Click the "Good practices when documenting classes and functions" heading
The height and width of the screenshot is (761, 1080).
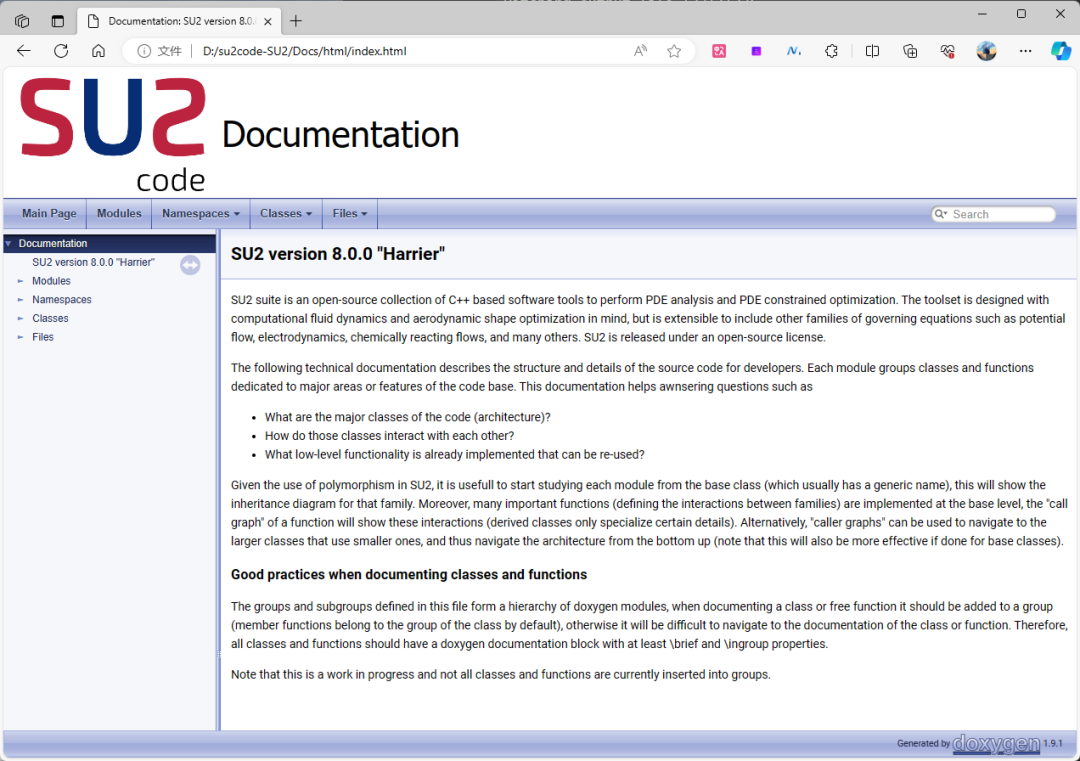pyautogui.click(x=409, y=574)
